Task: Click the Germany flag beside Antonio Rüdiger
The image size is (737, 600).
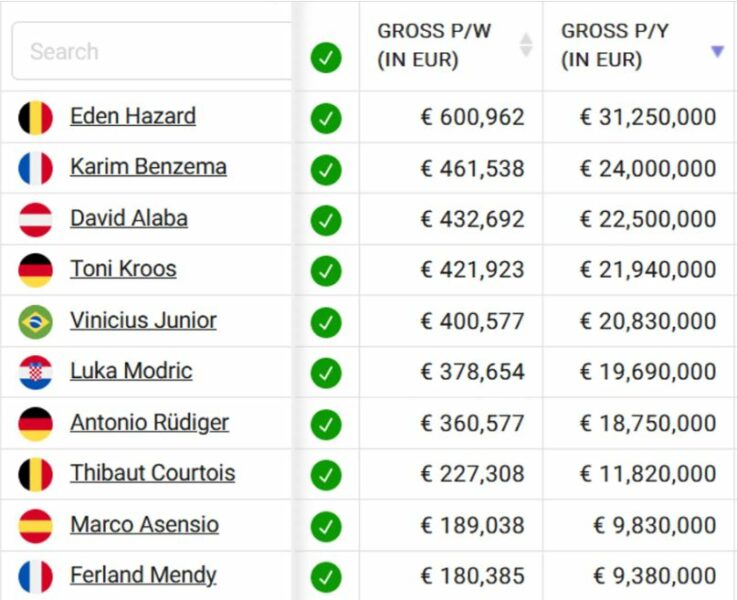Action: (35, 424)
